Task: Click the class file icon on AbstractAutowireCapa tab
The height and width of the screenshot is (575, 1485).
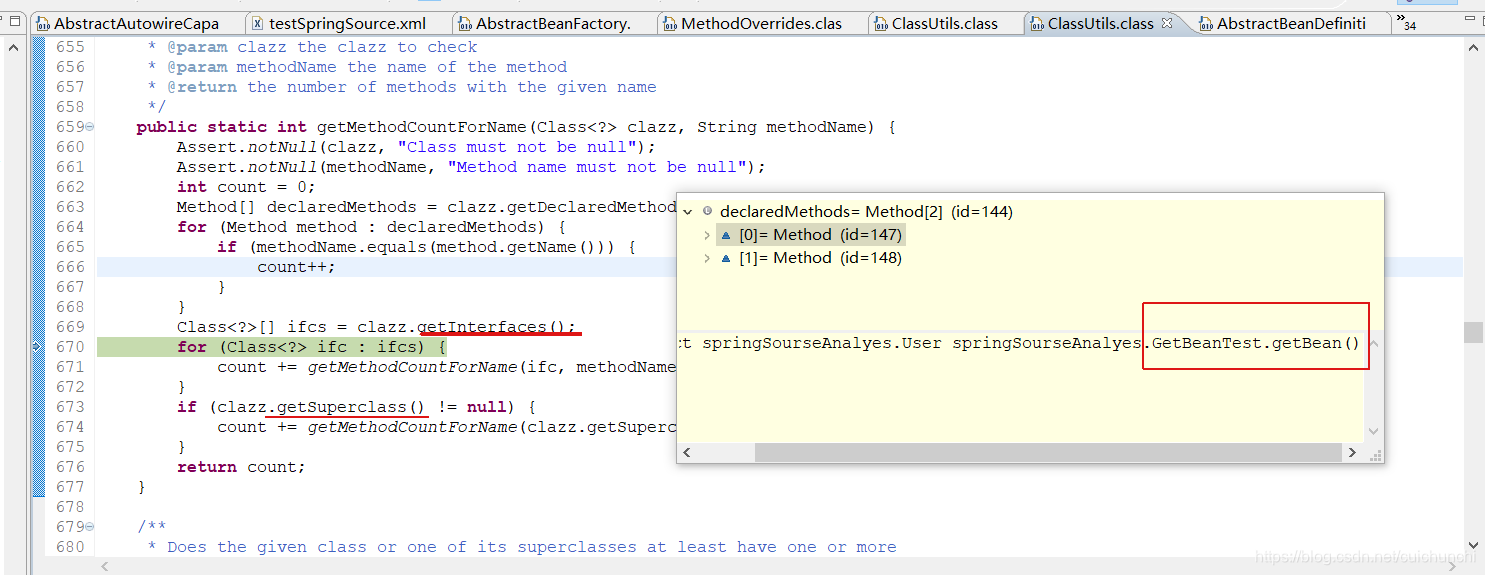Action: coord(42,24)
